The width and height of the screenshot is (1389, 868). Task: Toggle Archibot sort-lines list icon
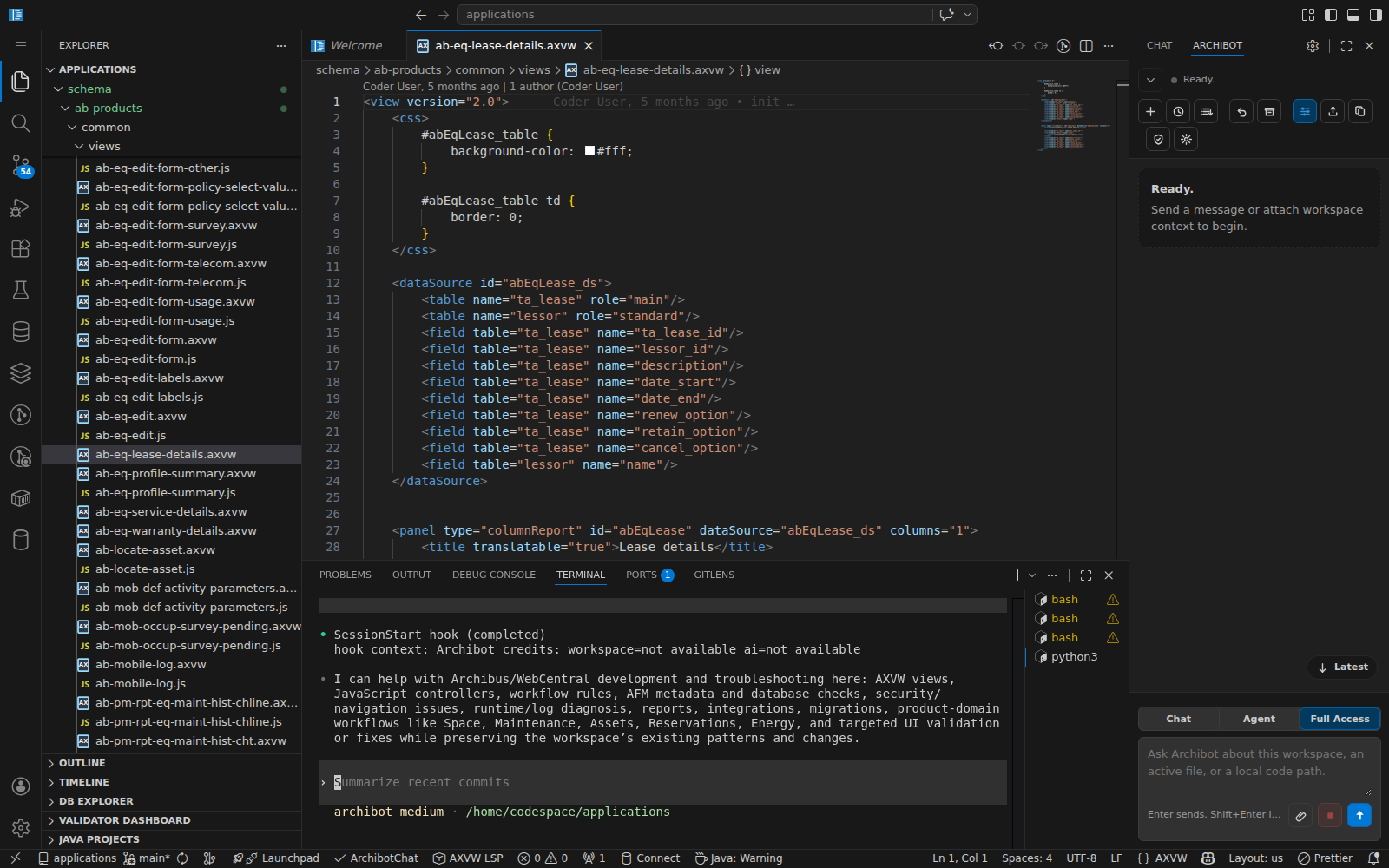[x=1206, y=111]
